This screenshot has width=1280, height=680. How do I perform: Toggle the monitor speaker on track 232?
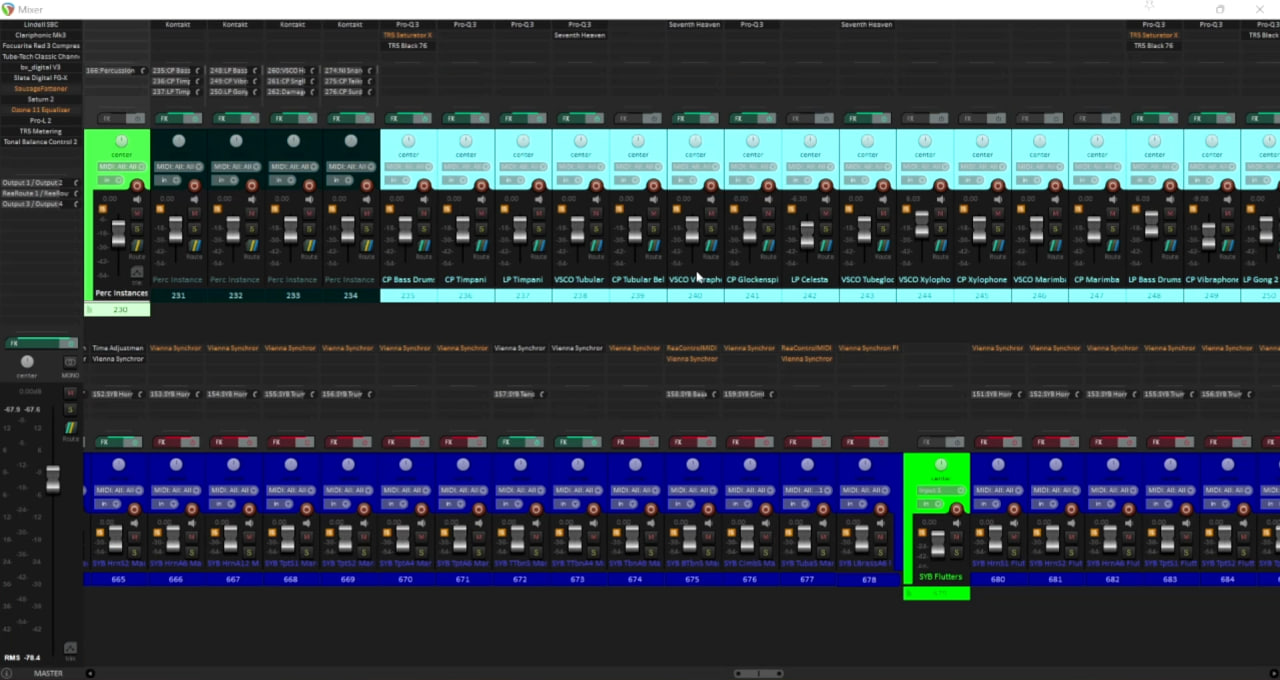click(x=251, y=199)
